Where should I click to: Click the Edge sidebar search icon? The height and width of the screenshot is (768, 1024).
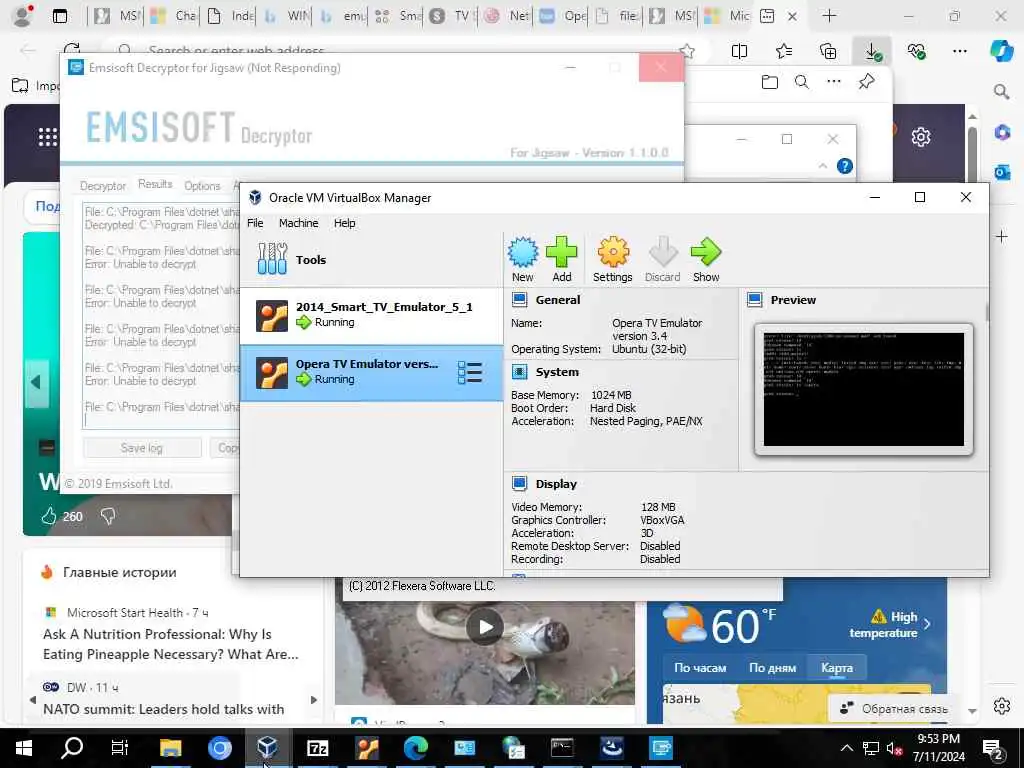click(x=1002, y=92)
